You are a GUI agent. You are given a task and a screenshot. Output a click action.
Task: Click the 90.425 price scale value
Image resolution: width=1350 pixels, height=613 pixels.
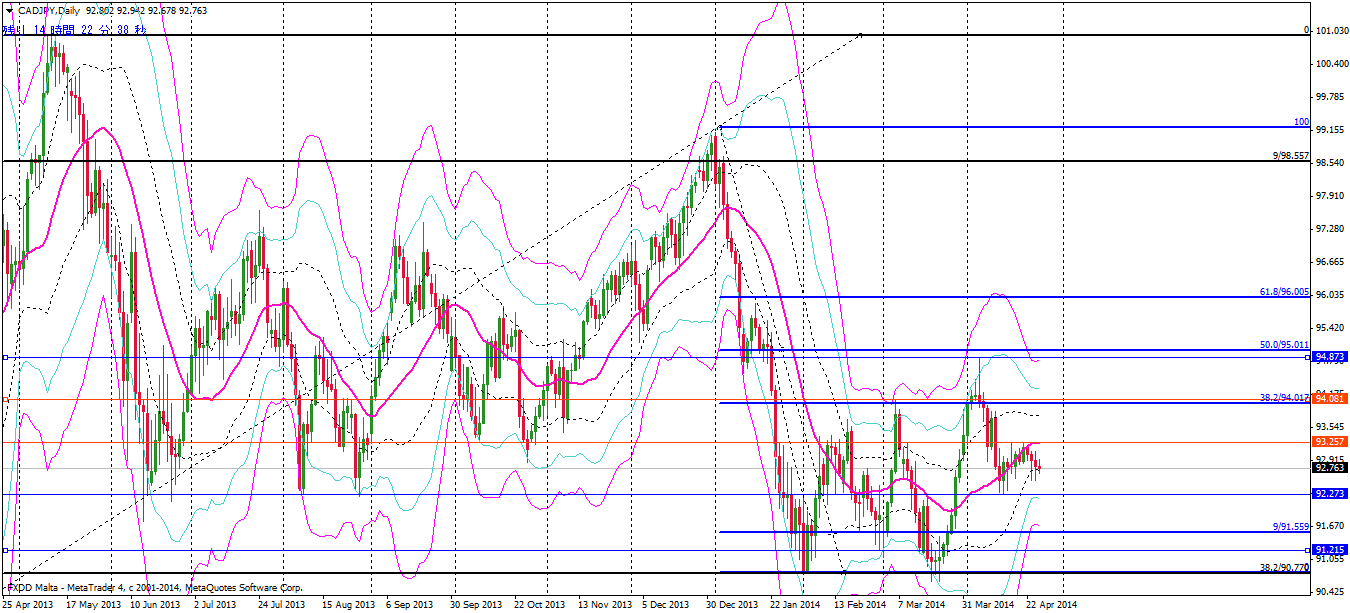pos(1331,592)
